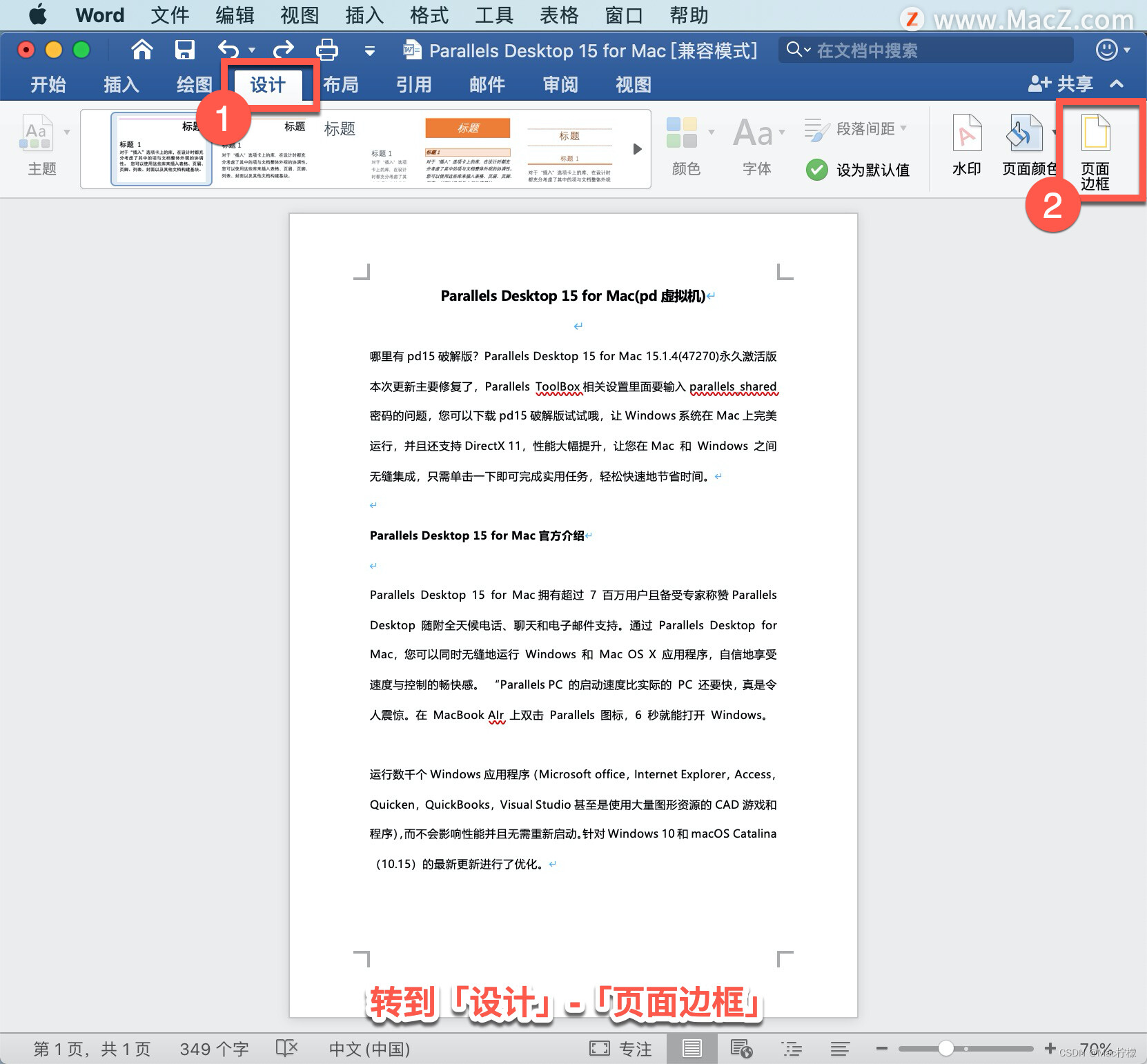Open the Edit (编辑) menu
Screen dimensions: 1147x1064
(x=235, y=15)
